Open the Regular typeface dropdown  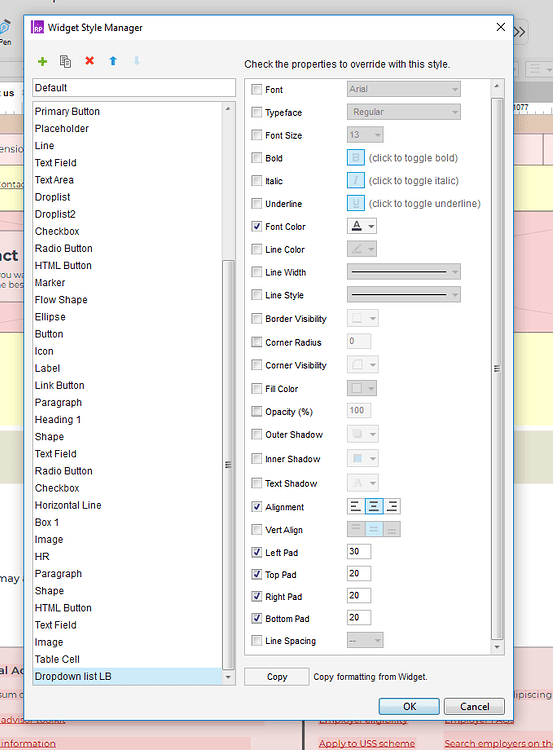point(404,112)
